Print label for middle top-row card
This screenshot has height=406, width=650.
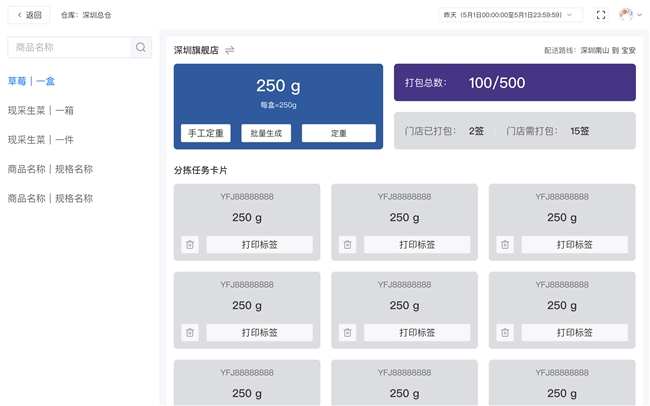pos(417,245)
